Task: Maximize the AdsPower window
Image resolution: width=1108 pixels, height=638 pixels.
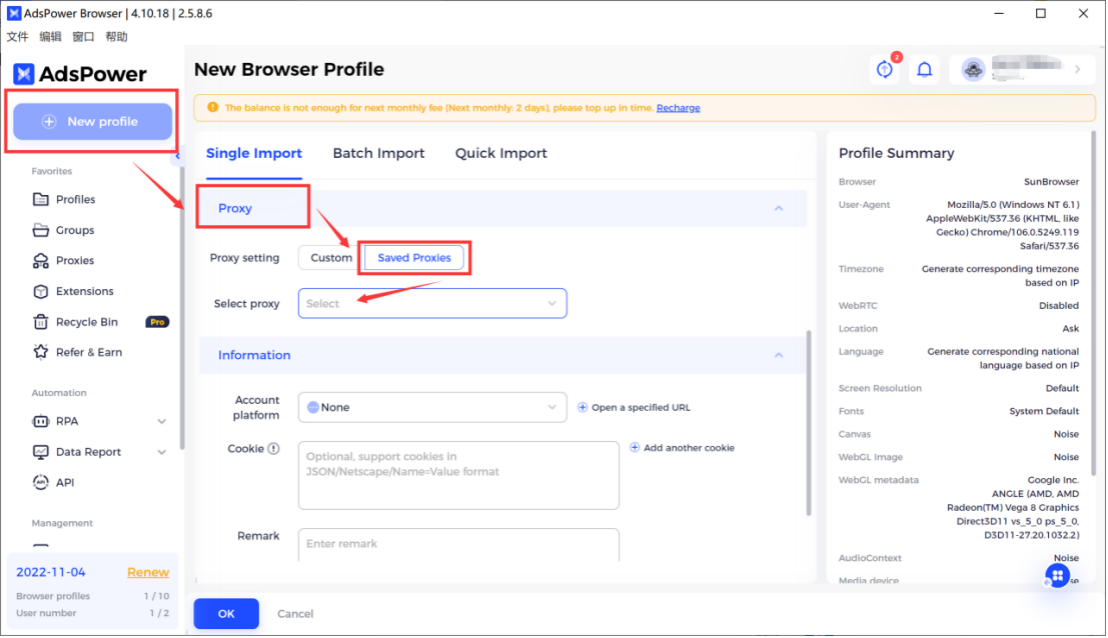Action: click(1041, 13)
